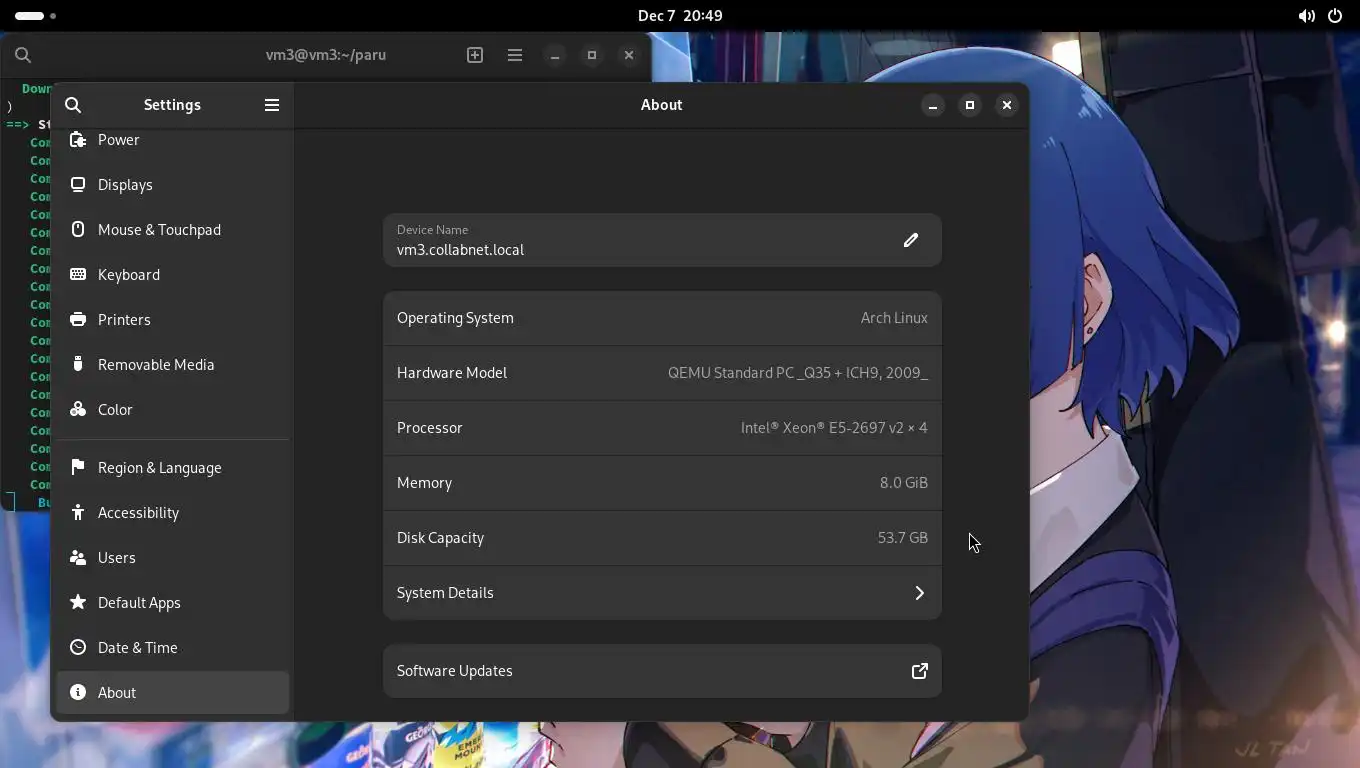Select Printers in the sidebar
This screenshot has height=768, width=1360.
coord(173,320)
